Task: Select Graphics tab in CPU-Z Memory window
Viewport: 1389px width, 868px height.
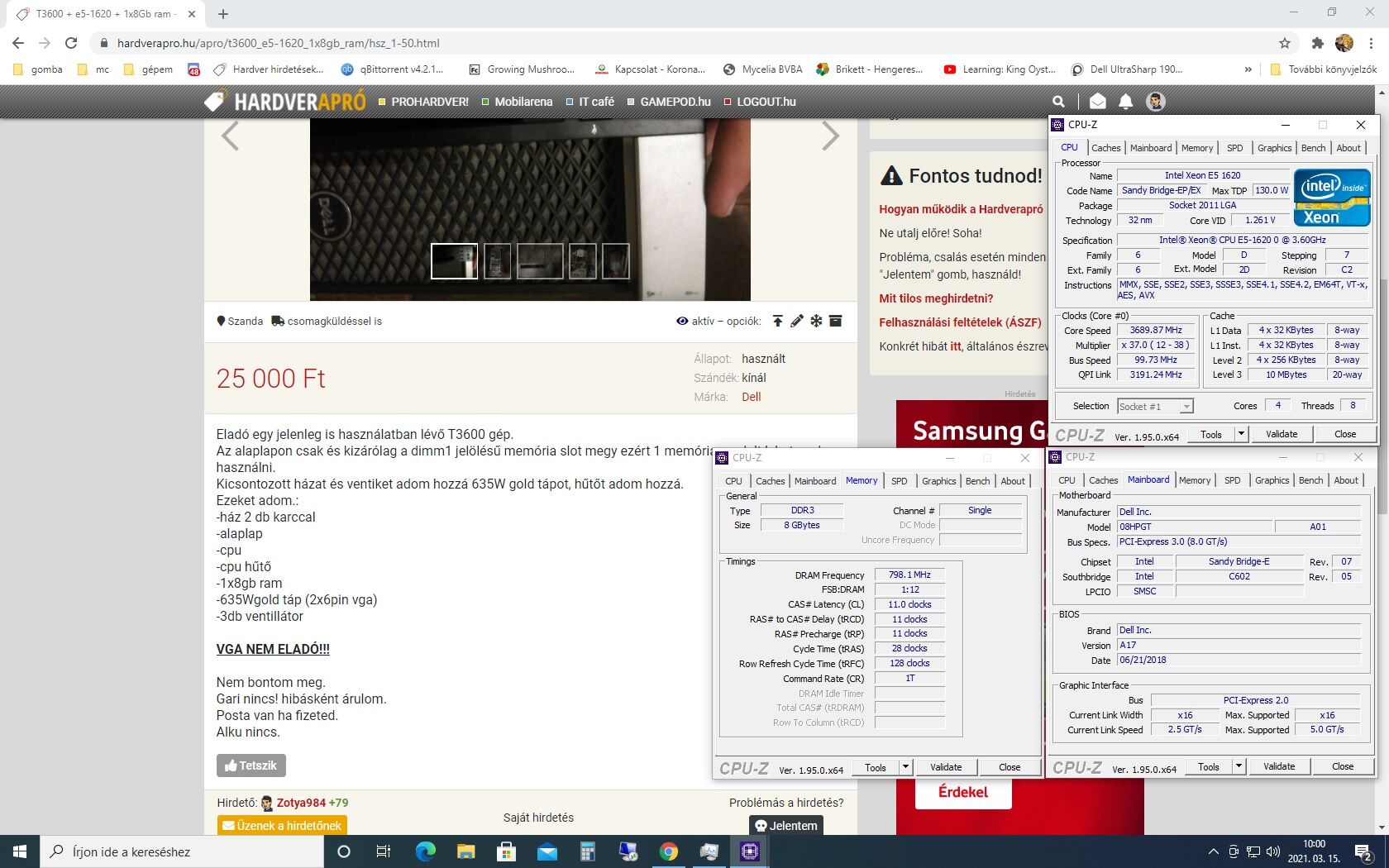Action: [x=938, y=481]
